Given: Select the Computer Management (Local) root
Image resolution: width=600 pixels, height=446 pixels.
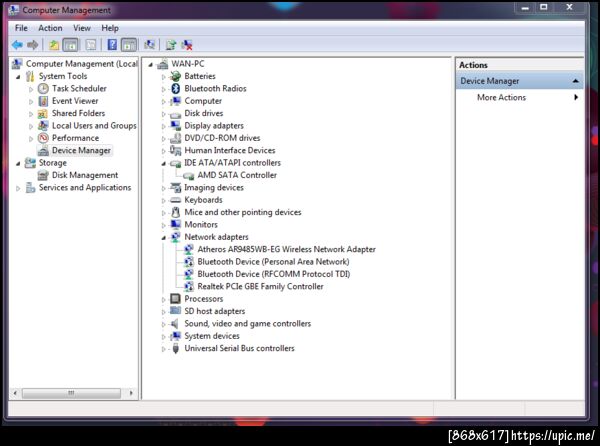Looking at the screenshot, I should pos(82,64).
